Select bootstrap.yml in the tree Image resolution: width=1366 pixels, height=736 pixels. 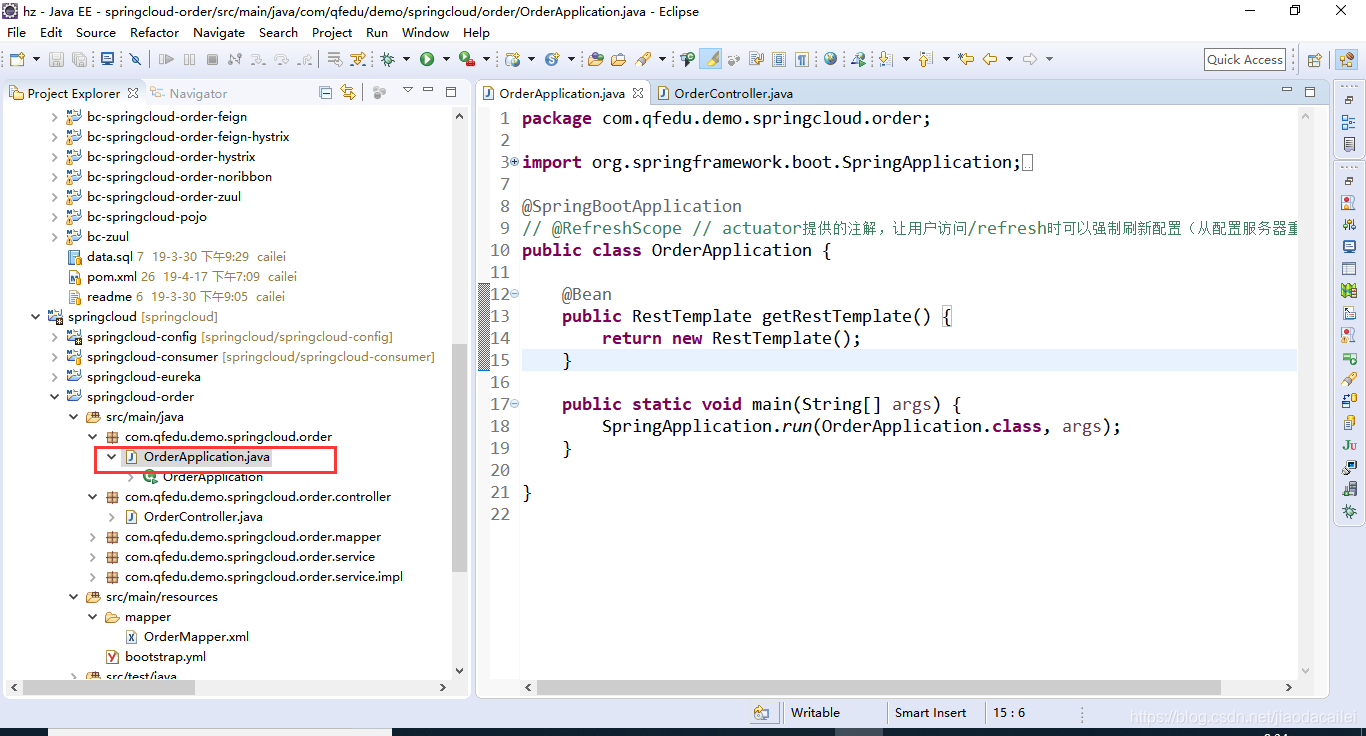tap(165, 657)
